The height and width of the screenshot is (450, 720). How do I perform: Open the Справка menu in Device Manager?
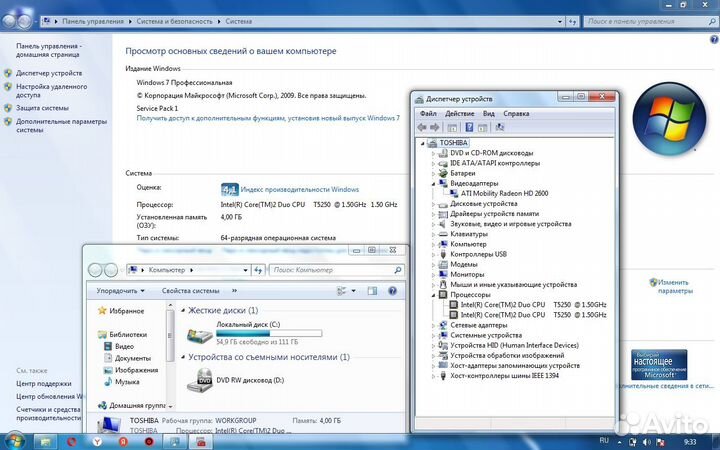click(516, 113)
